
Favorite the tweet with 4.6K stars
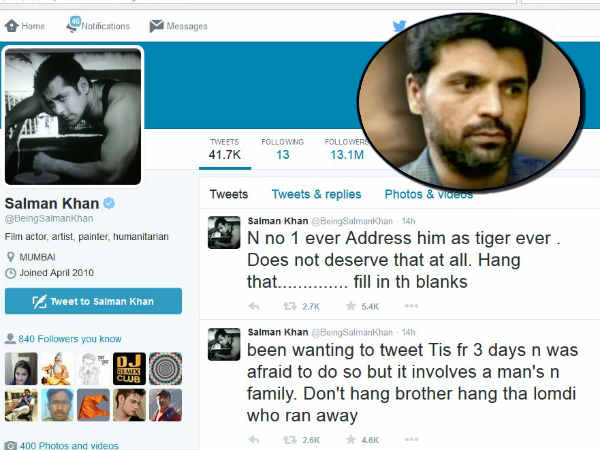351,440
